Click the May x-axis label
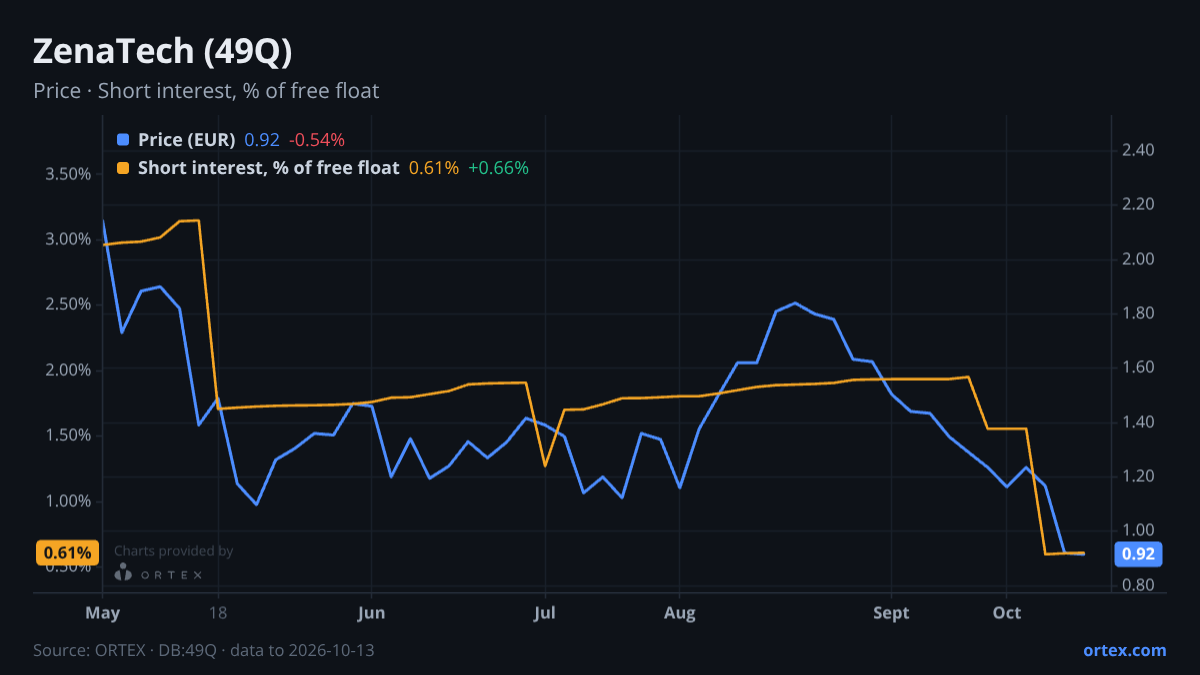Image resolution: width=1200 pixels, height=675 pixels. coord(103,613)
